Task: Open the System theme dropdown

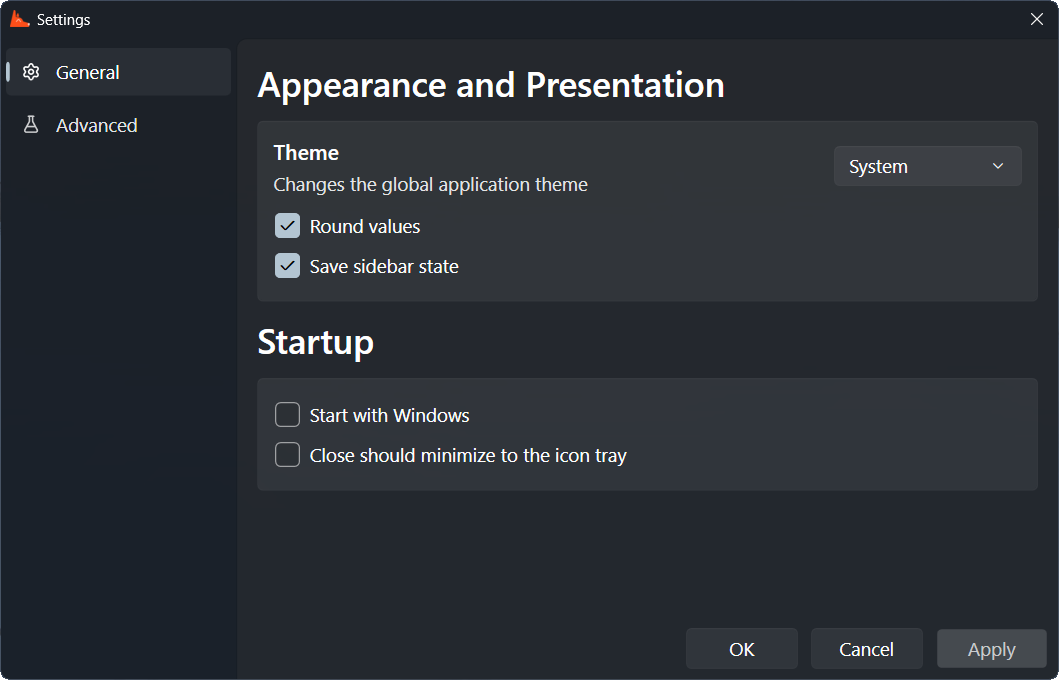Action: (927, 166)
